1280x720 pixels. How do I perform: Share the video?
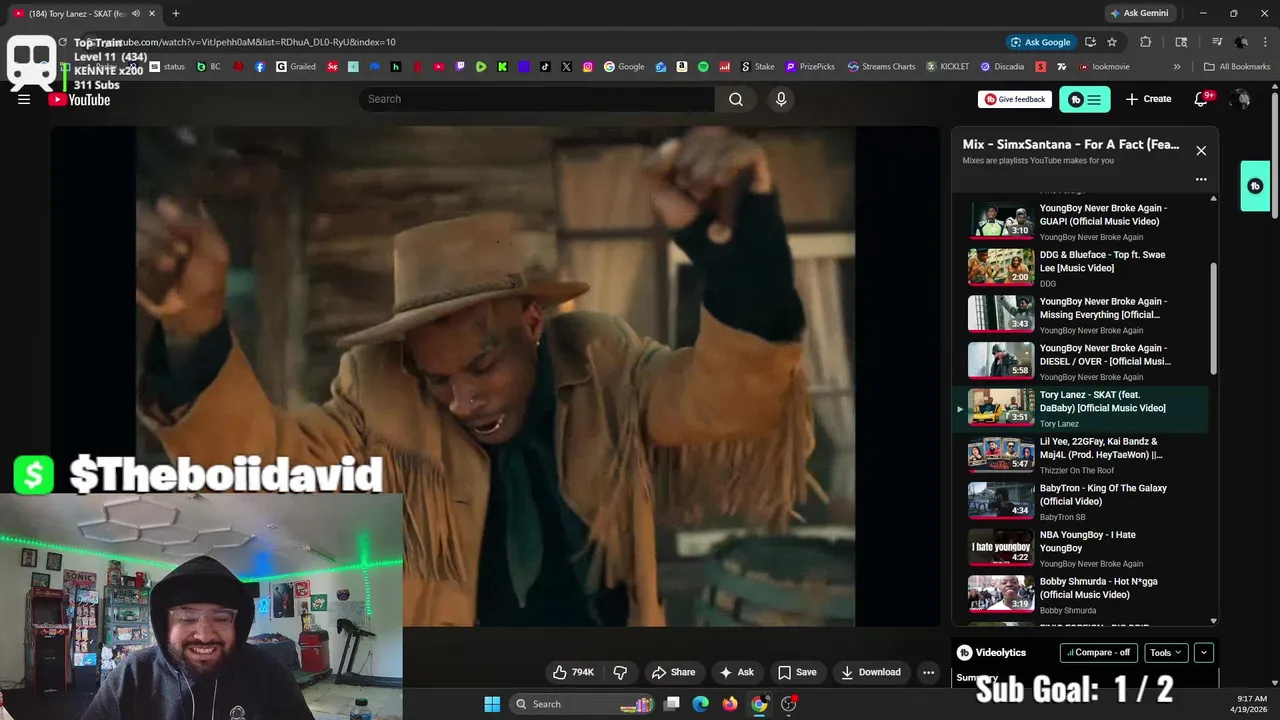pos(673,672)
